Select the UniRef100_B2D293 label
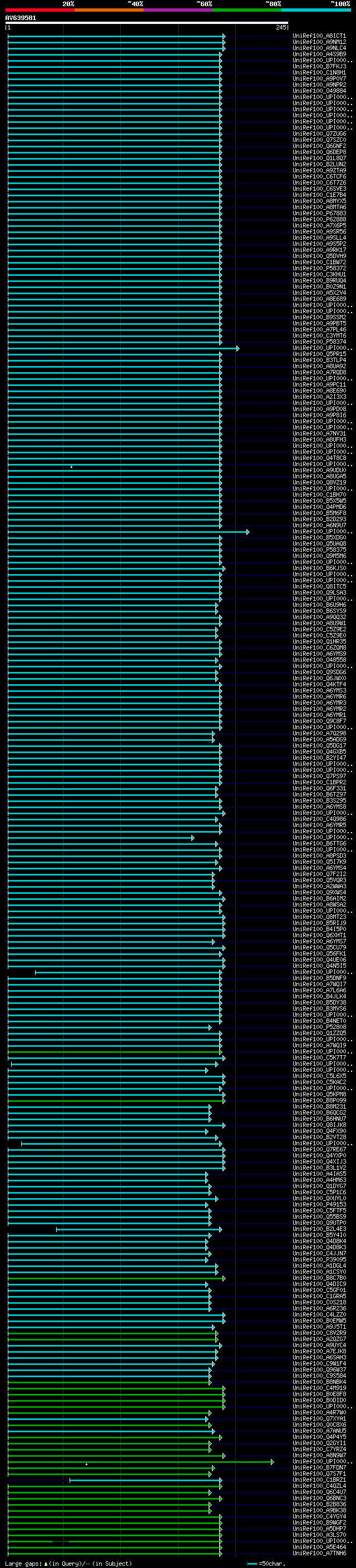The width and height of the screenshot is (356, 1568). pyautogui.click(x=319, y=519)
